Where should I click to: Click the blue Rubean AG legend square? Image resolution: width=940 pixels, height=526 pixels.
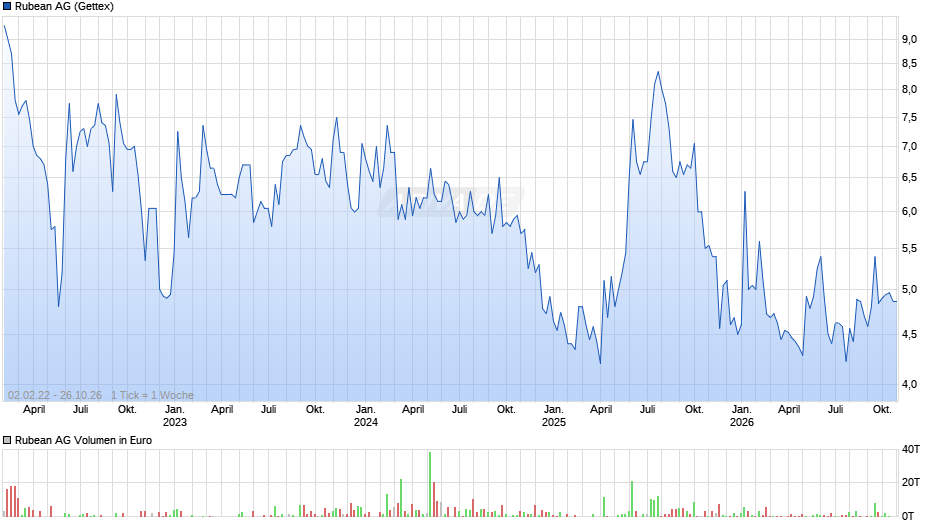tap(7, 7)
